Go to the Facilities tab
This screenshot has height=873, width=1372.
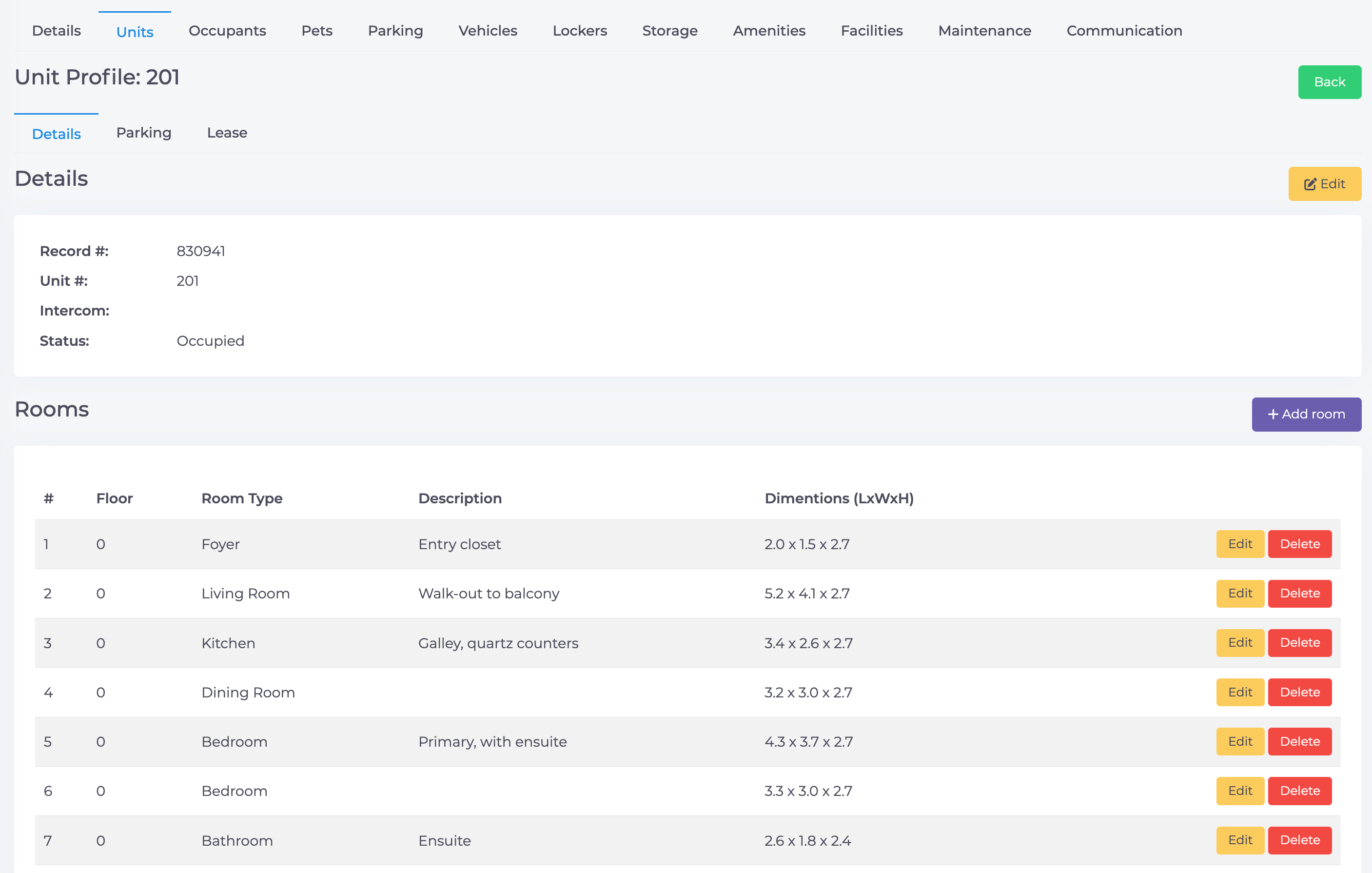[x=872, y=31]
